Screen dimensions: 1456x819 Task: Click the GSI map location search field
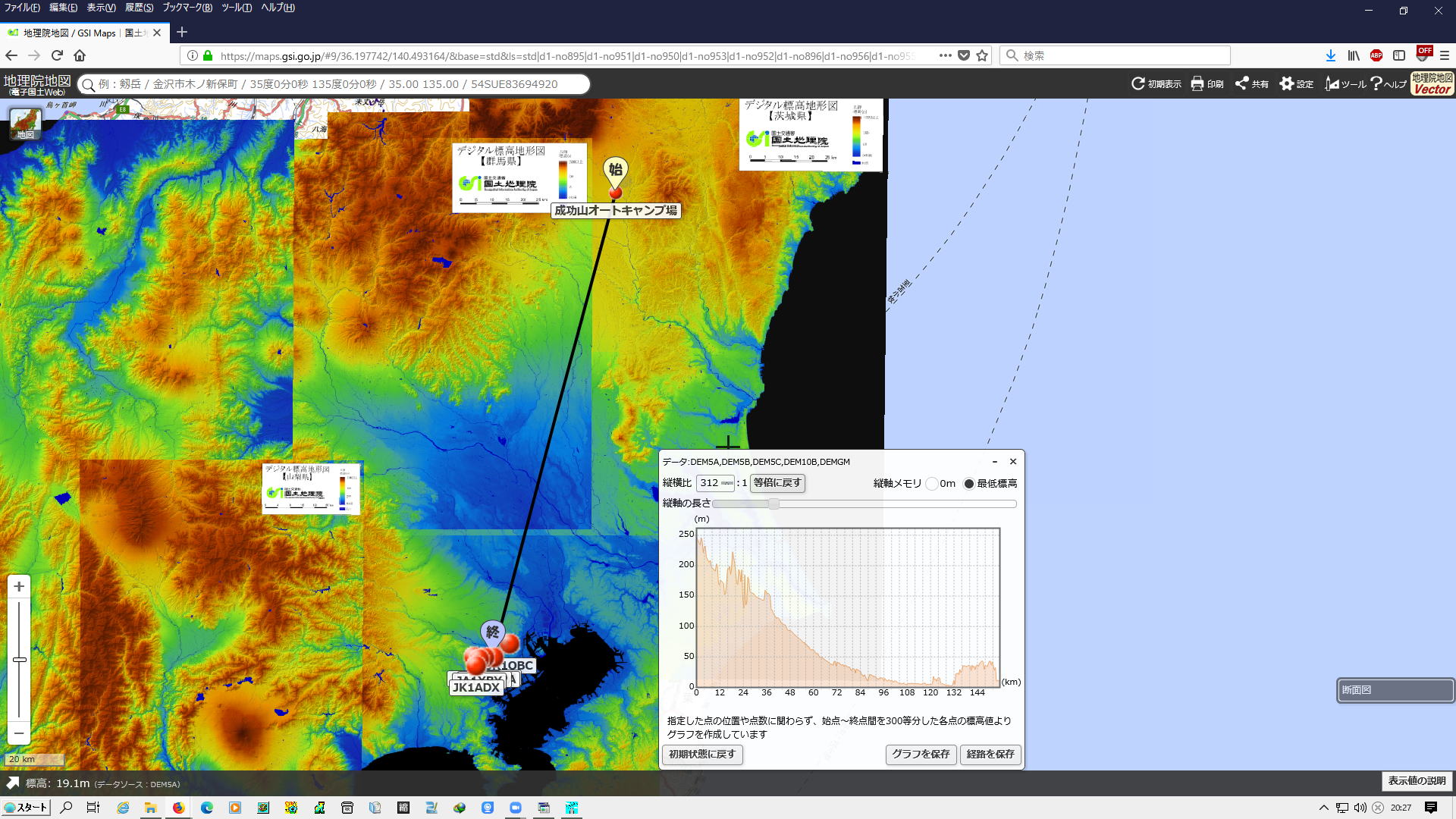pyautogui.click(x=334, y=84)
